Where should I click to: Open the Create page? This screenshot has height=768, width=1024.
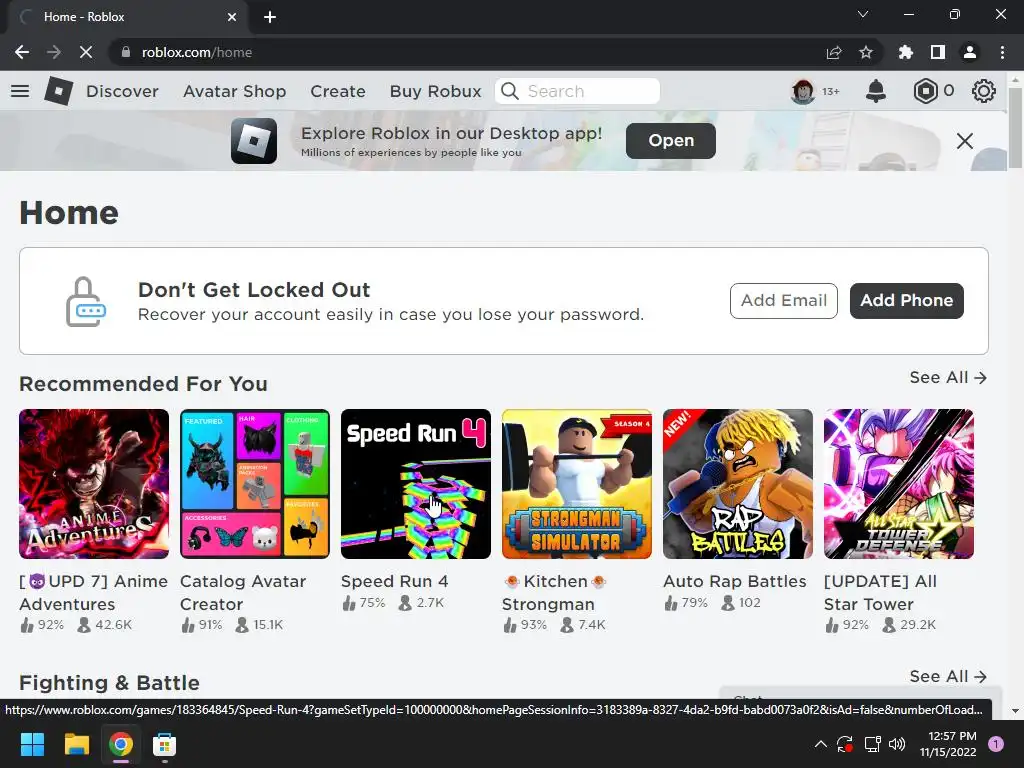point(338,91)
